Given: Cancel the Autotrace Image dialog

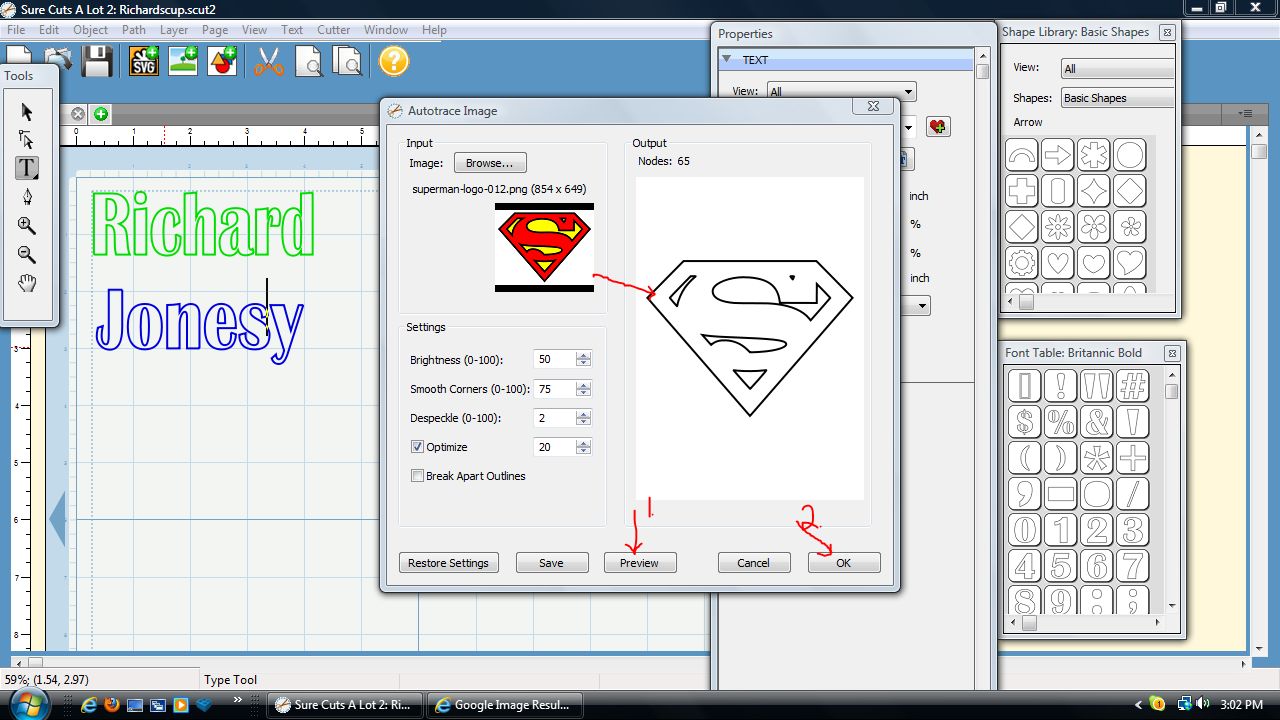Looking at the screenshot, I should pyautogui.click(x=753, y=563).
